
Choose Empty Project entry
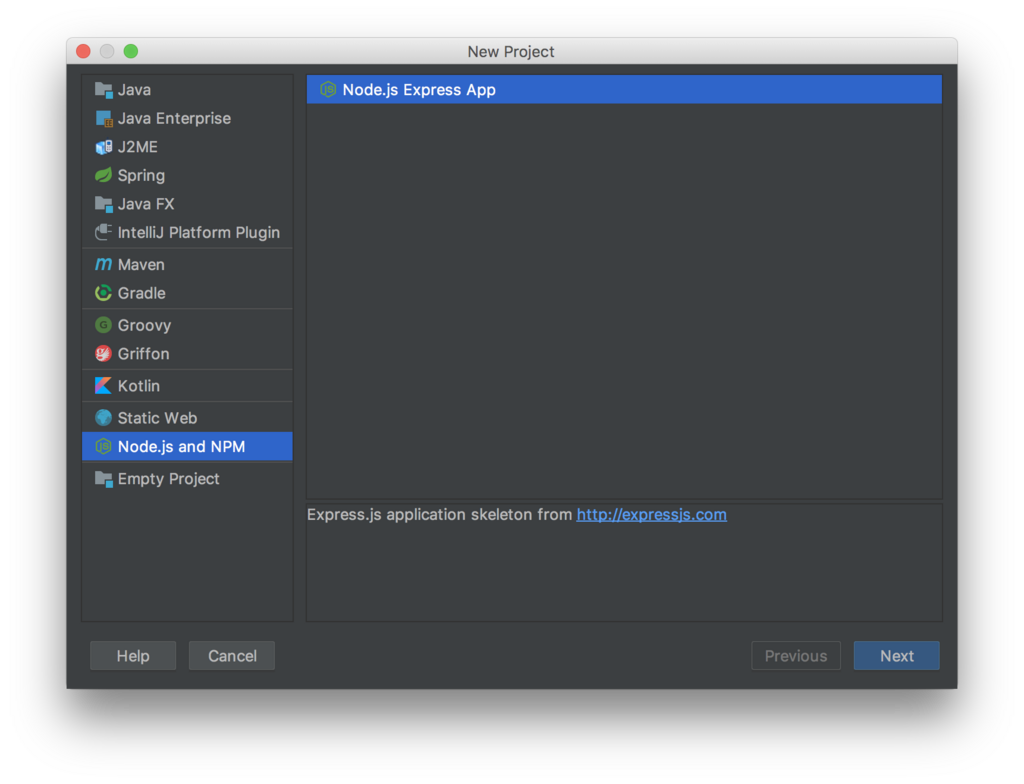click(x=187, y=479)
